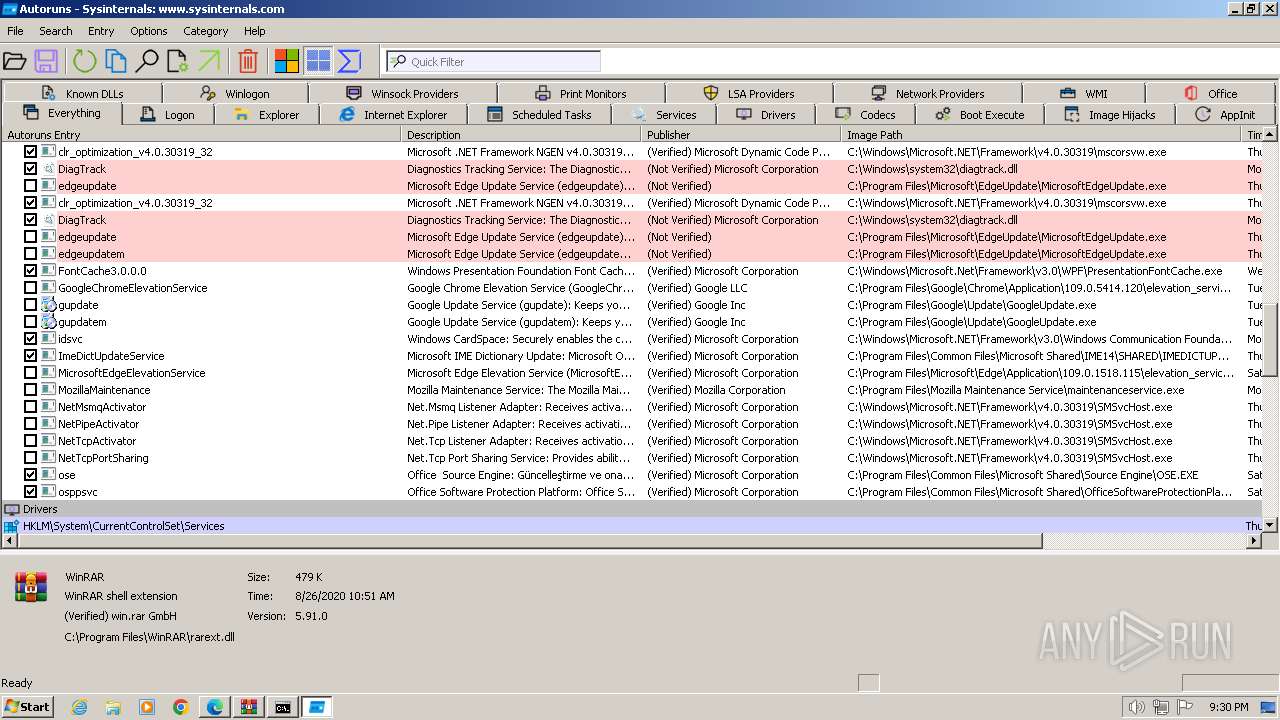Image resolution: width=1280 pixels, height=720 pixels.
Task: Switch to the Image Hijacks tab
Action: [x=1109, y=115]
